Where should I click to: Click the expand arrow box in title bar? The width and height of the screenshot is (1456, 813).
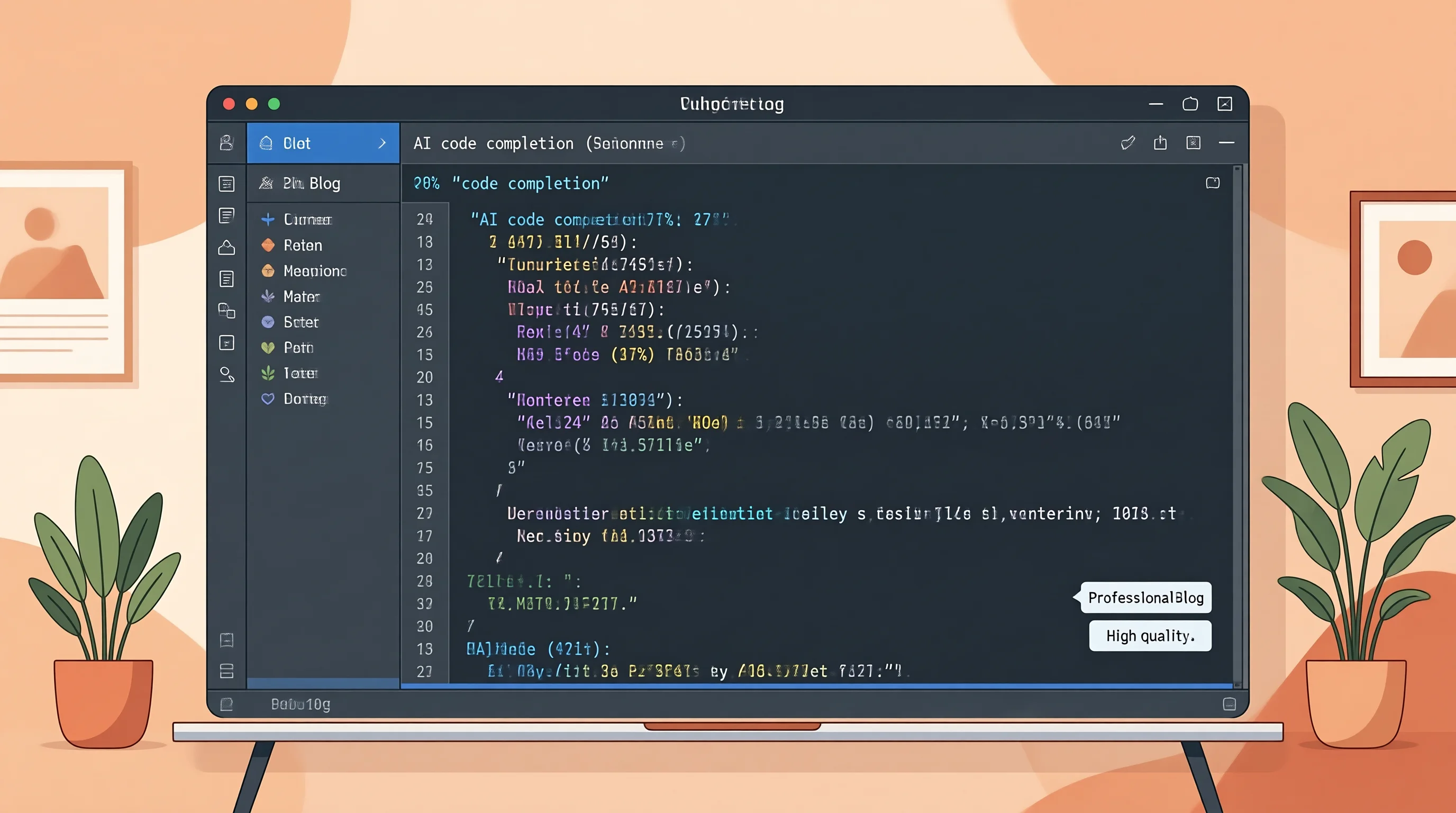pyautogui.click(x=1225, y=104)
